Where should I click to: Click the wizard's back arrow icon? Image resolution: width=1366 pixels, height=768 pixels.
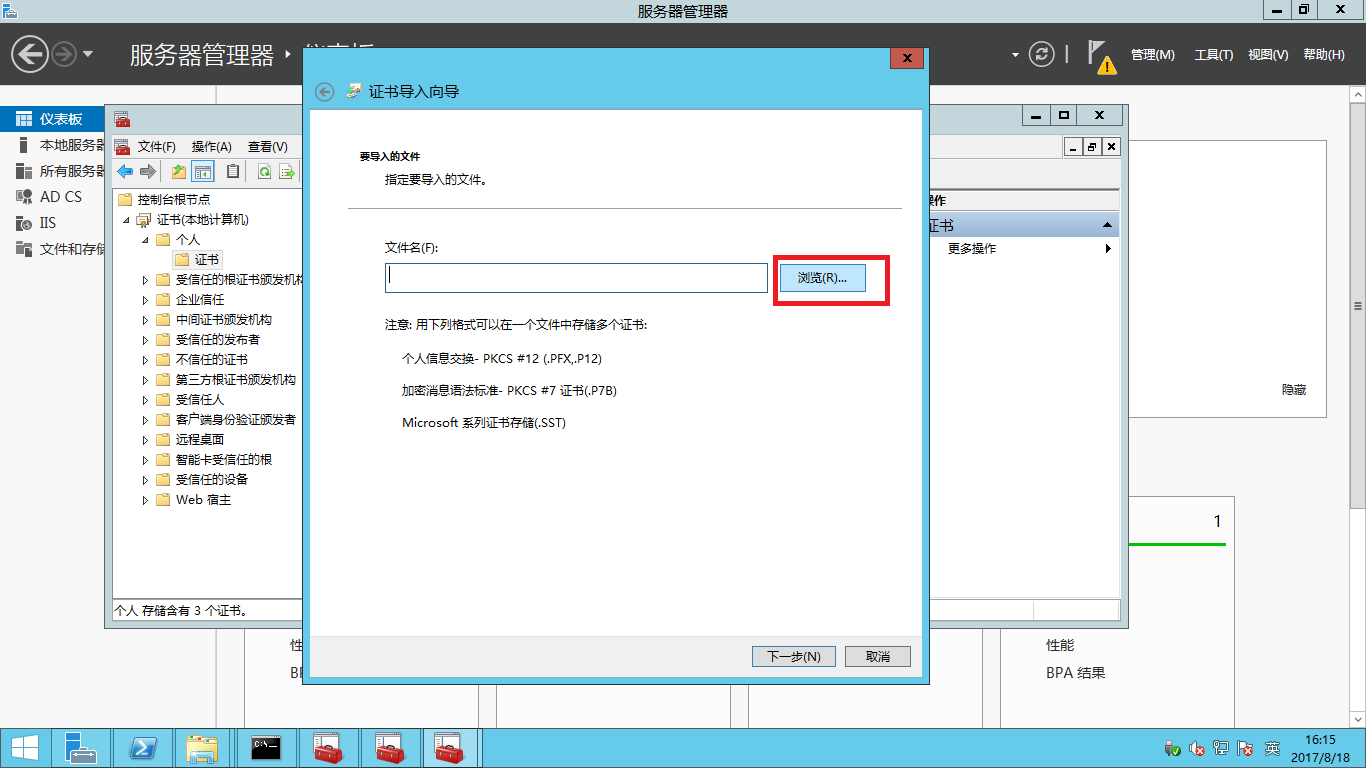323,92
